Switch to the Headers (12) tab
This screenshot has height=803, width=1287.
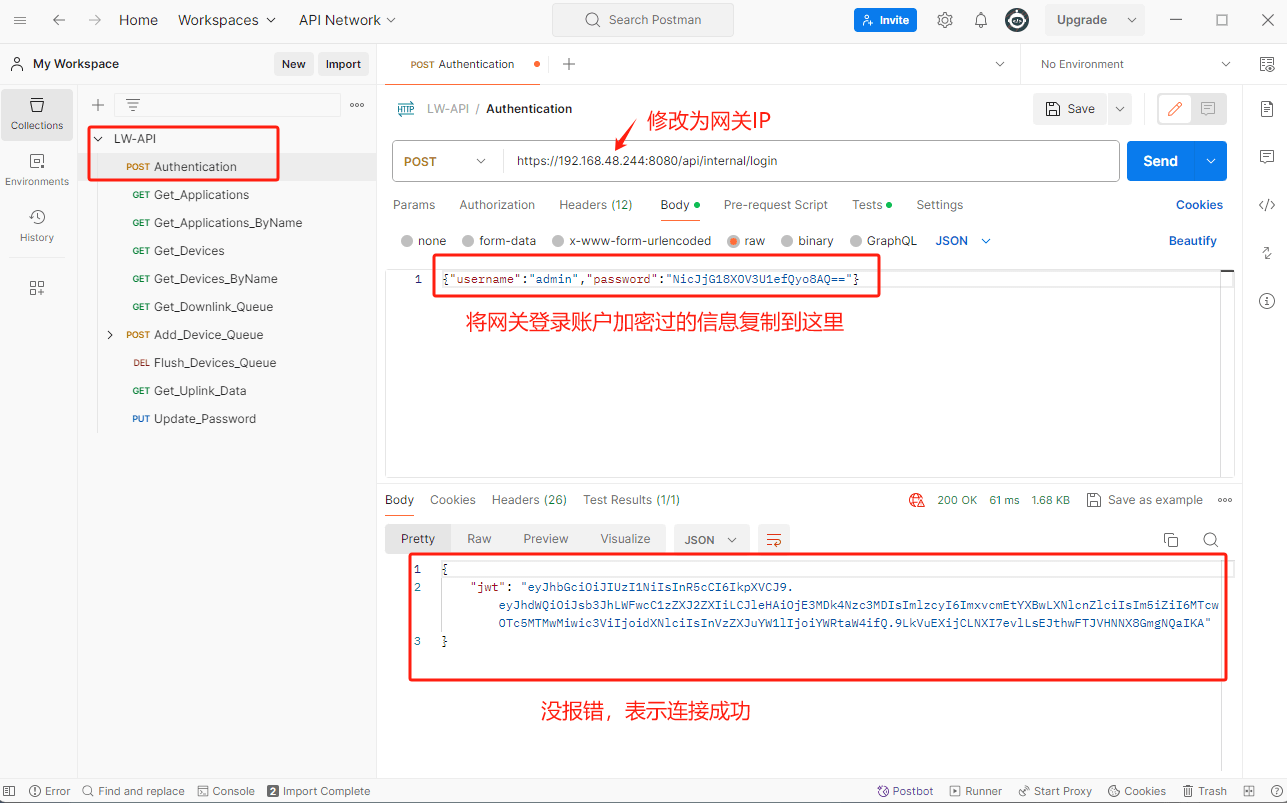(596, 205)
